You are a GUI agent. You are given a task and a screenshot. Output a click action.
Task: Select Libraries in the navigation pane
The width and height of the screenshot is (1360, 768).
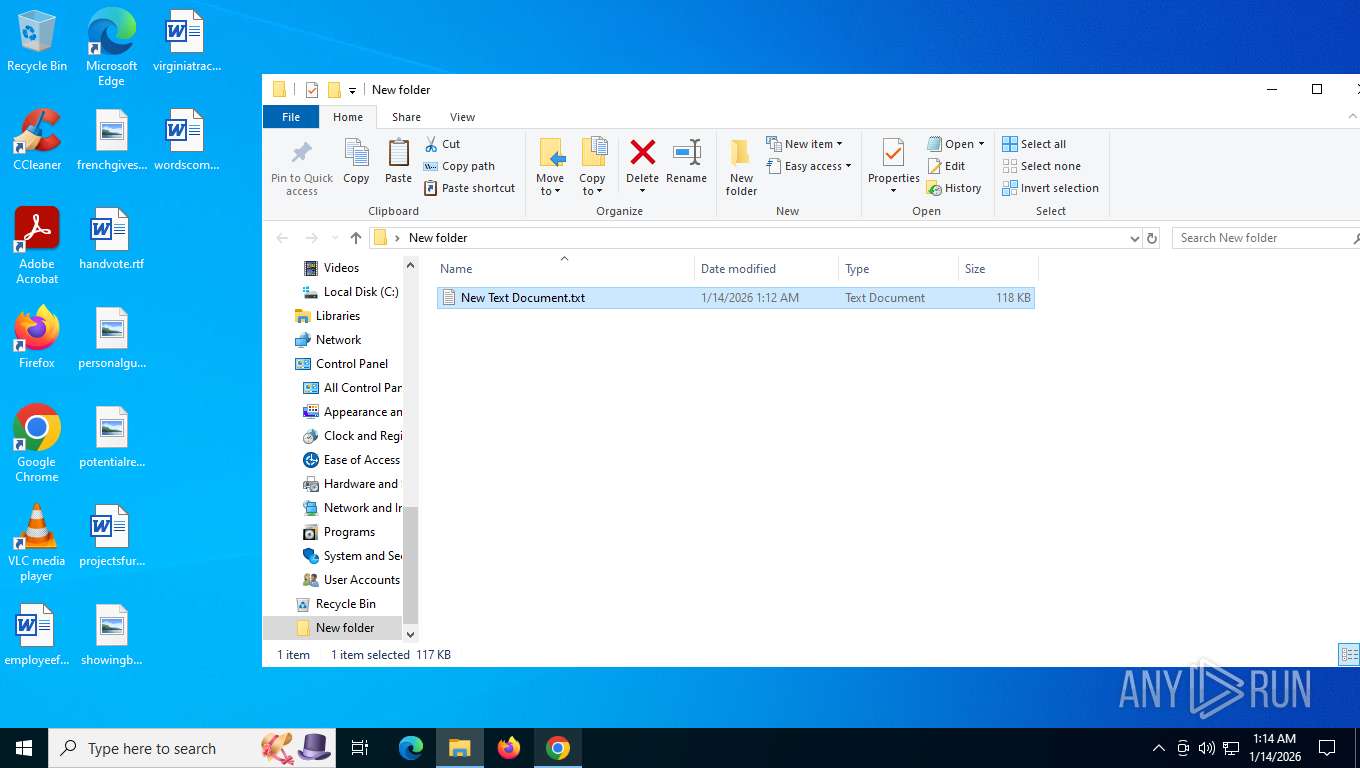(337, 316)
